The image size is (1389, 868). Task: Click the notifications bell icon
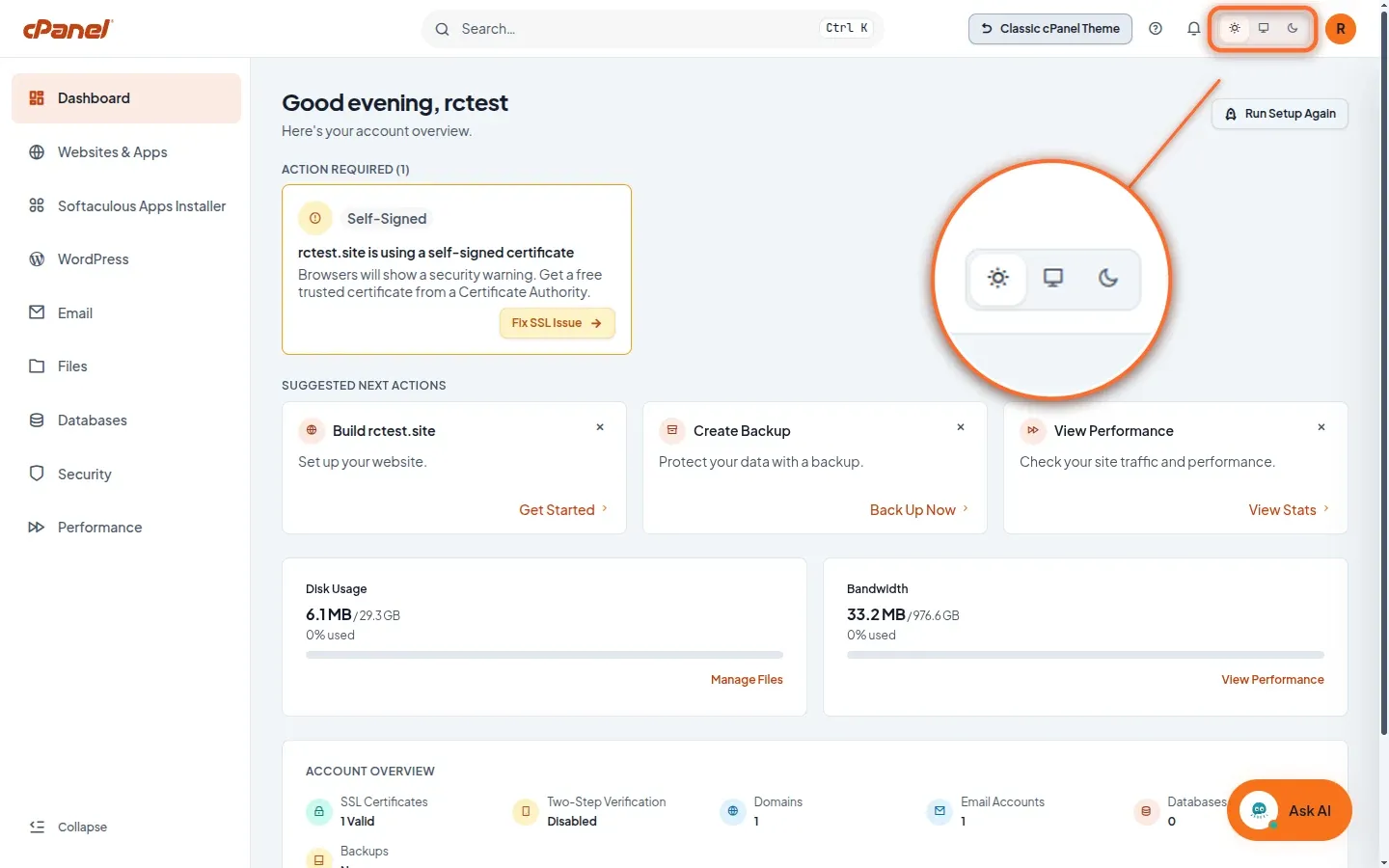(1193, 29)
